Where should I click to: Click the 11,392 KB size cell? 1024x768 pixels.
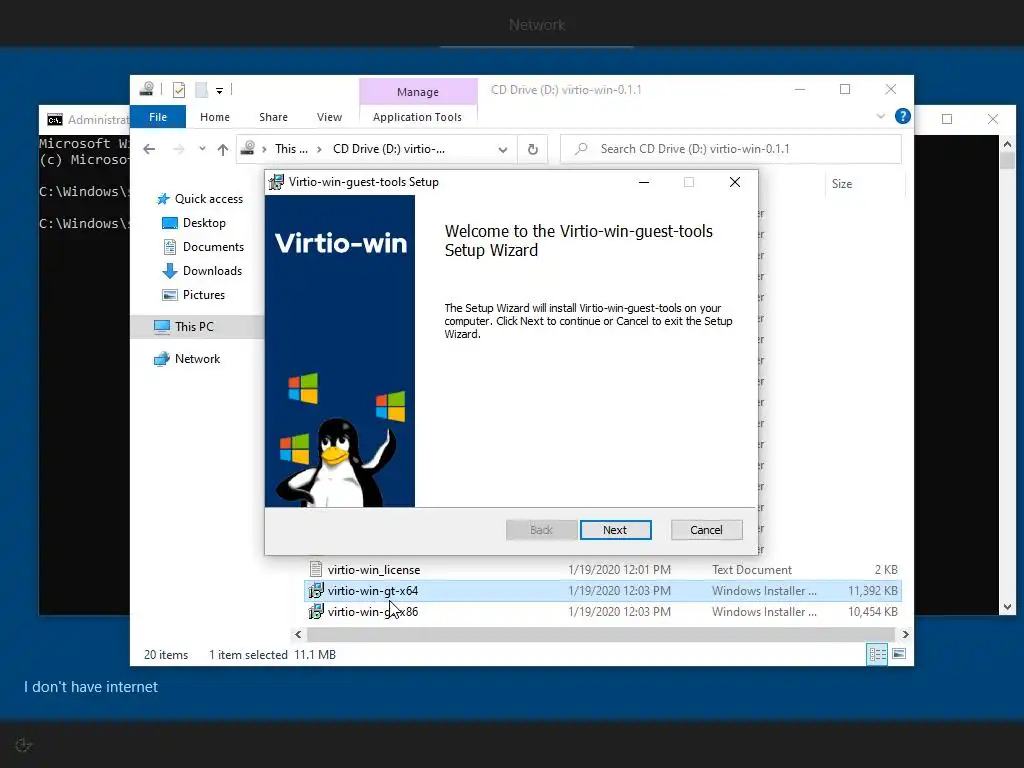click(872, 590)
